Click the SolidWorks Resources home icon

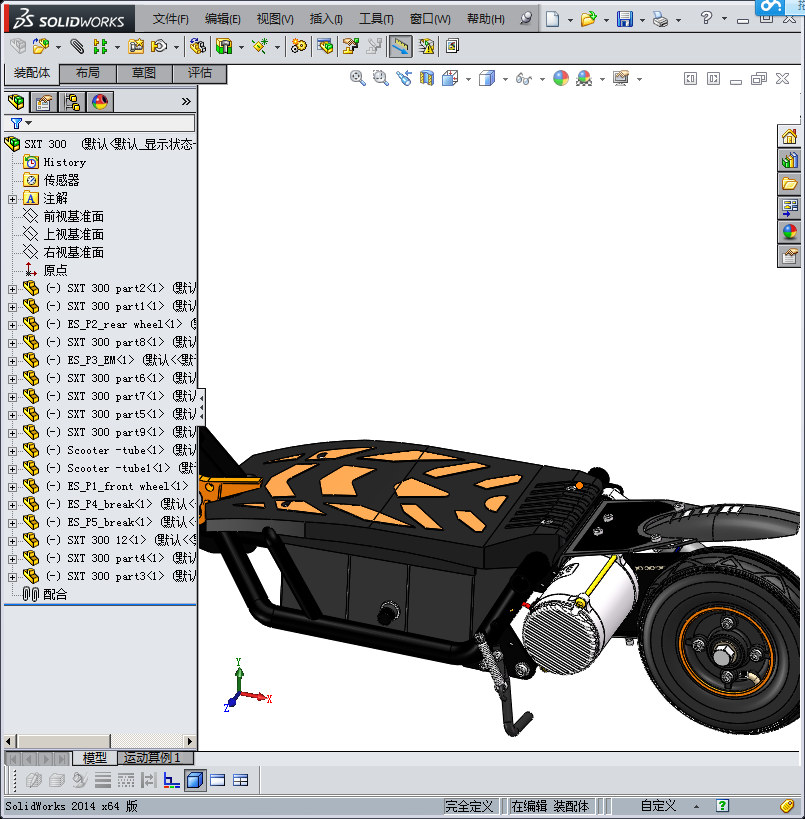789,137
